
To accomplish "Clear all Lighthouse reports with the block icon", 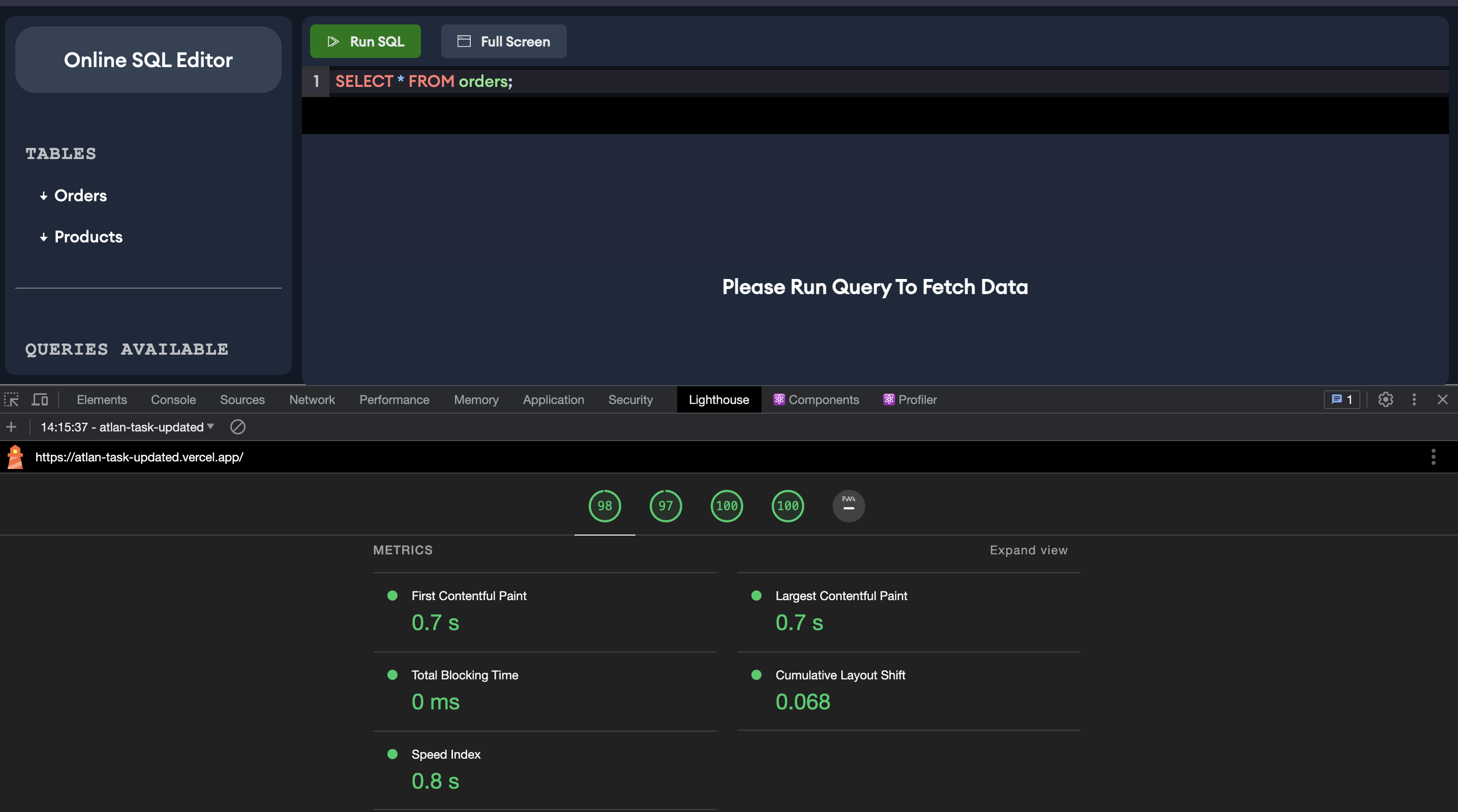I will tap(238, 427).
